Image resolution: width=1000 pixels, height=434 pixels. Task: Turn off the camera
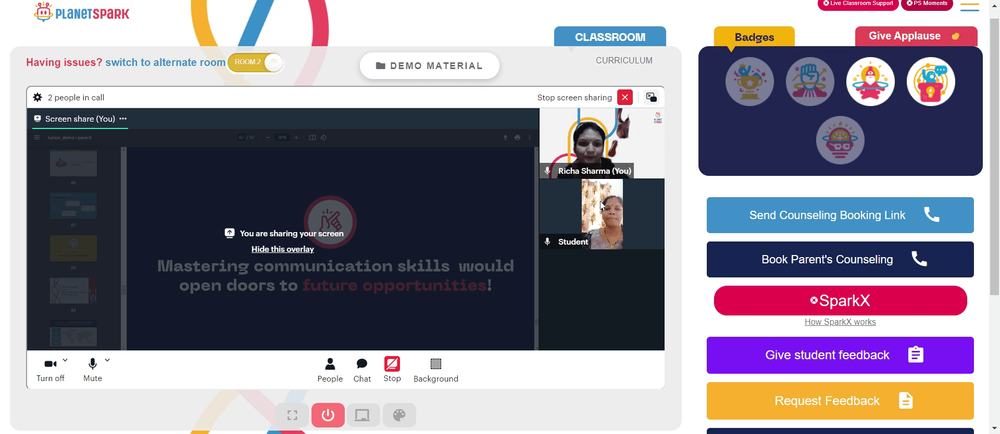click(x=50, y=370)
